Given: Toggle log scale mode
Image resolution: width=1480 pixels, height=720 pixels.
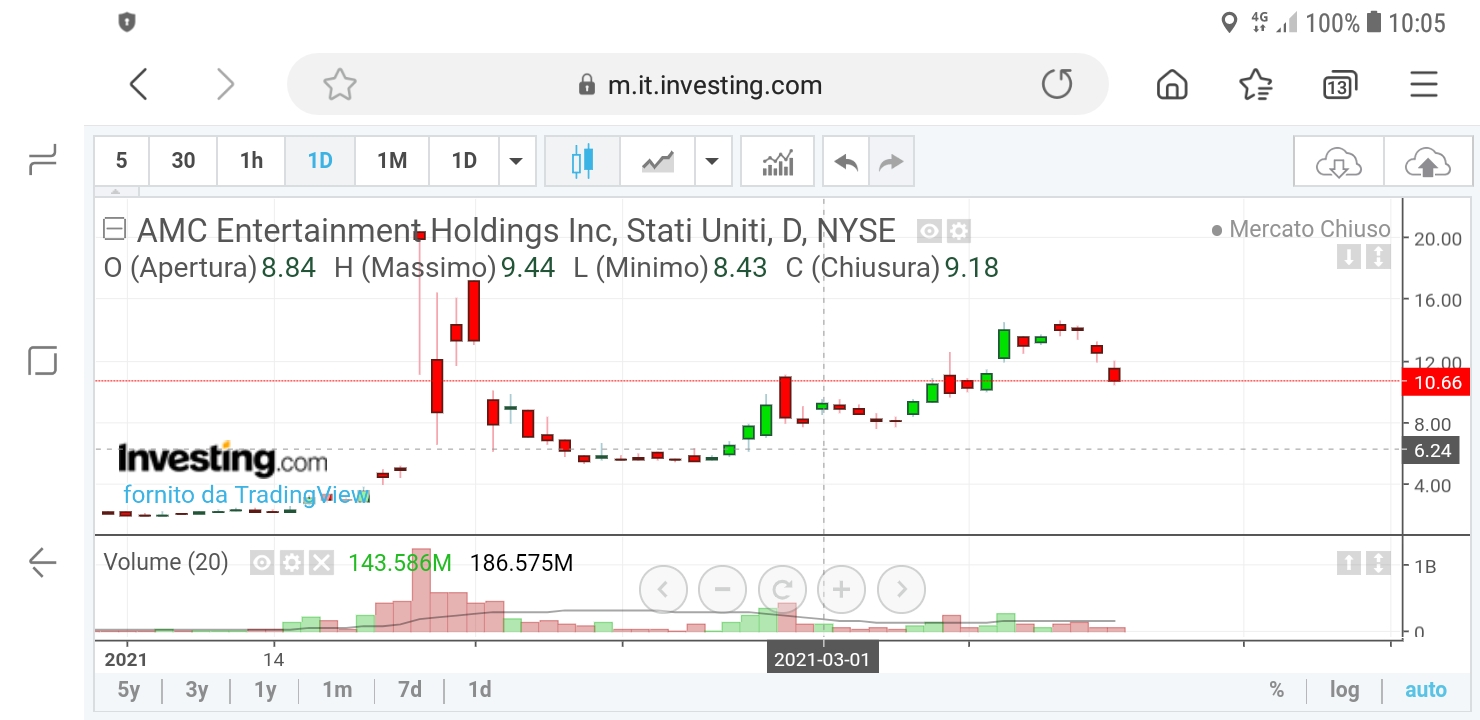Looking at the screenshot, I should tap(1344, 690).
